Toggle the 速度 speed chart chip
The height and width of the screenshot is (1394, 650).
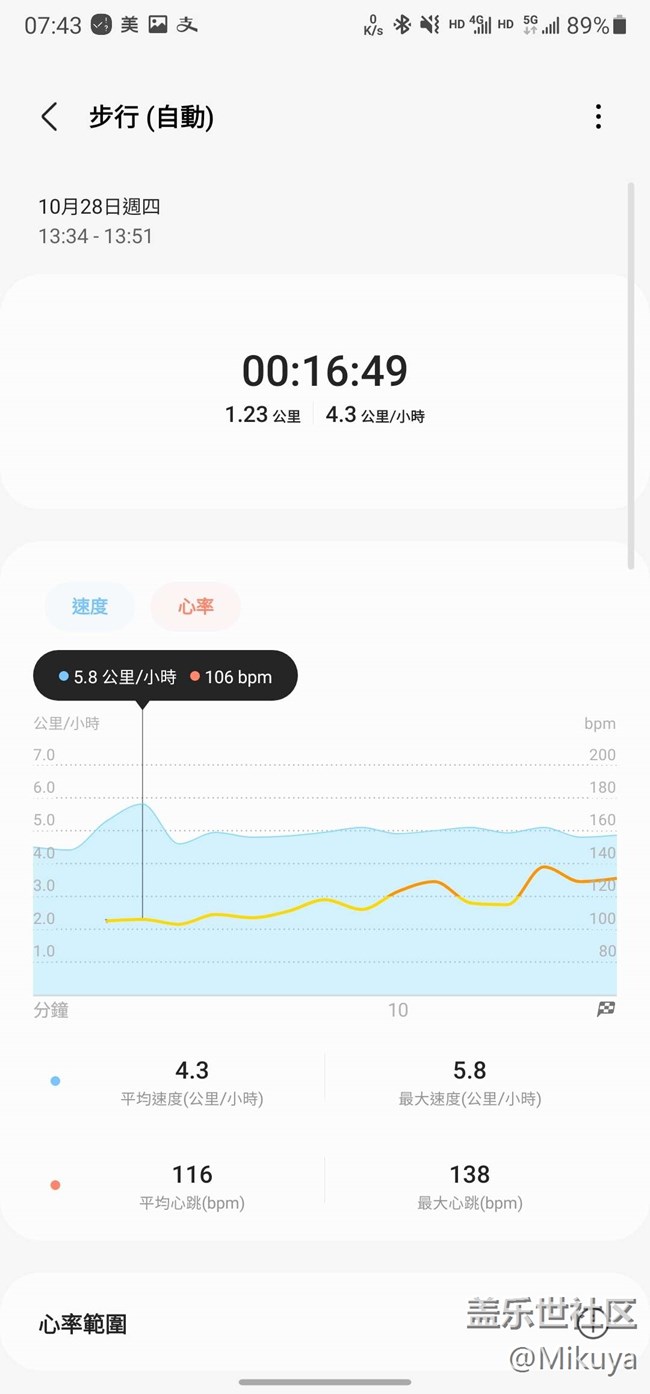(90, 606)
